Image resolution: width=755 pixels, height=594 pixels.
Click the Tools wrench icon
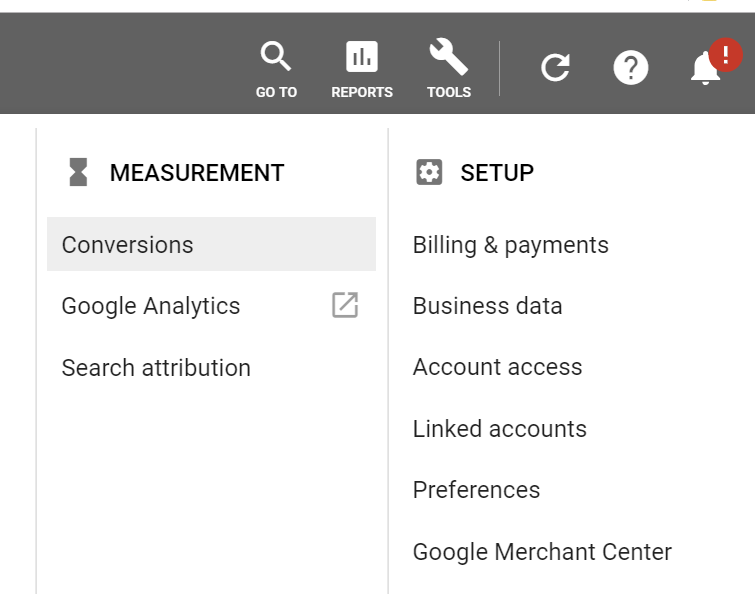click(x=448, y=58)
